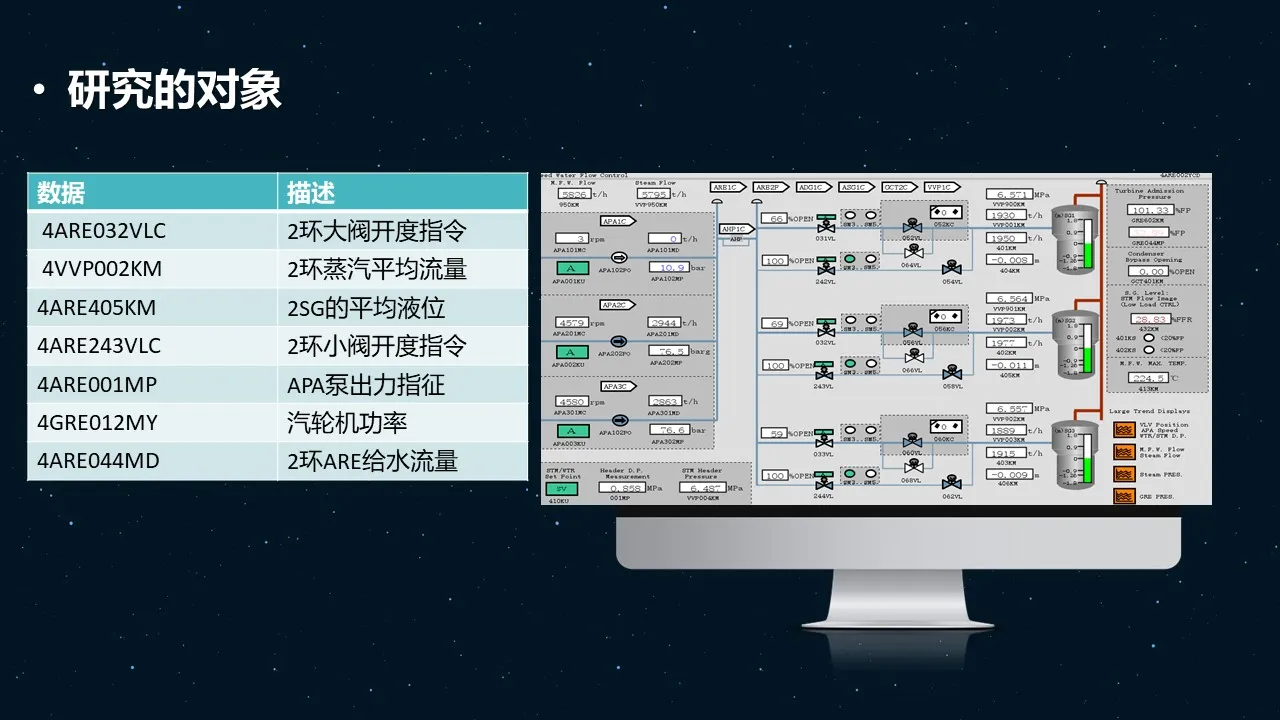1280x720 pixels.
Task: Click SG1 green level bar
Action: (1088, 255)
